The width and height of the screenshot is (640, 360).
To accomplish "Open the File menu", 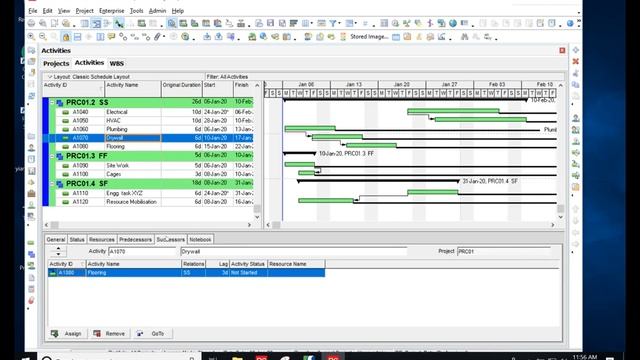I will click(33, 11).
